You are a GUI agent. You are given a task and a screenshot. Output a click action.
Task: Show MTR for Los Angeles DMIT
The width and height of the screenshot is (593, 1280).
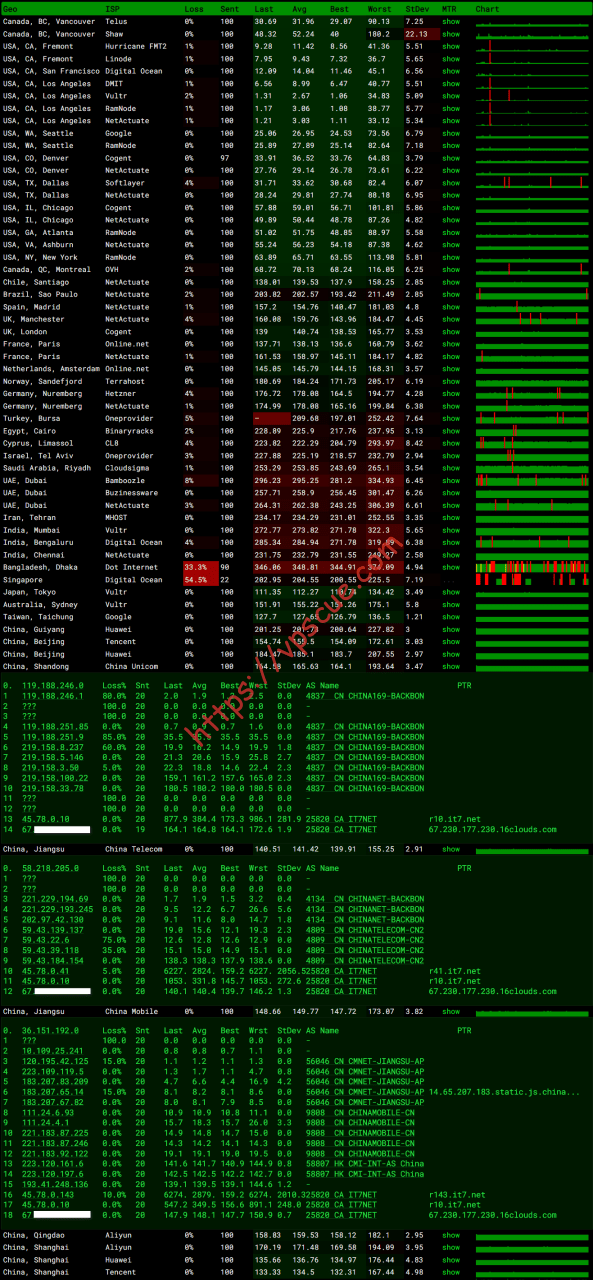tap(451, 83)
